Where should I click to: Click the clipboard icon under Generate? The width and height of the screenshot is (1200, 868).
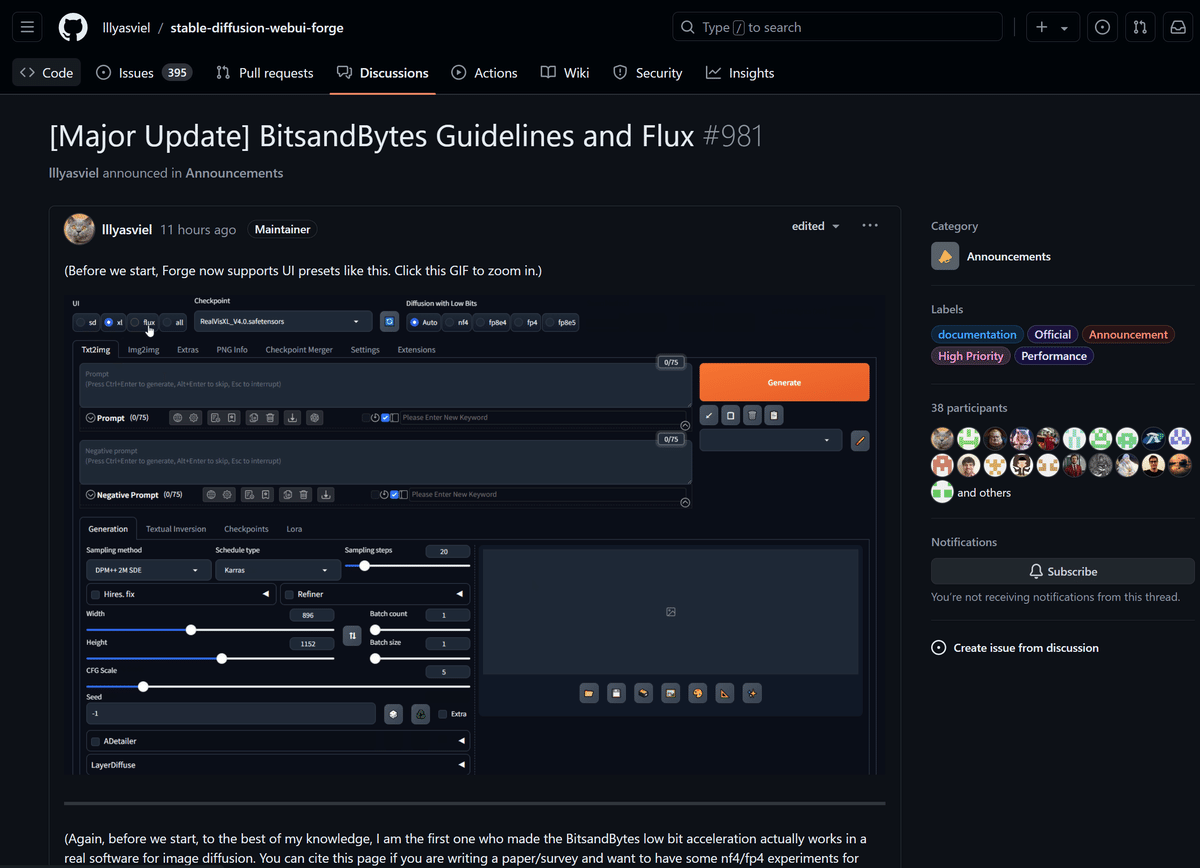[x=775, y=415]
